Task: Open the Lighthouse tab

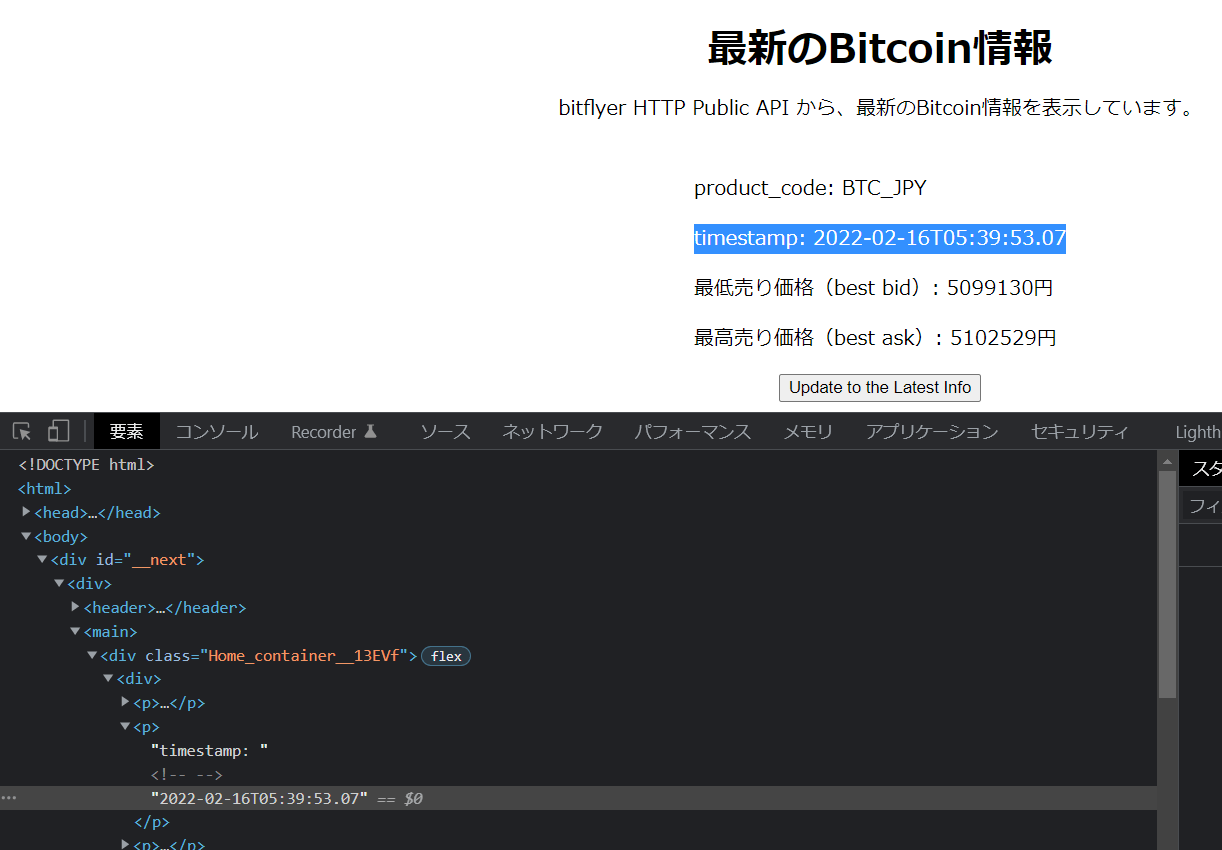Action: [1198, 432]
